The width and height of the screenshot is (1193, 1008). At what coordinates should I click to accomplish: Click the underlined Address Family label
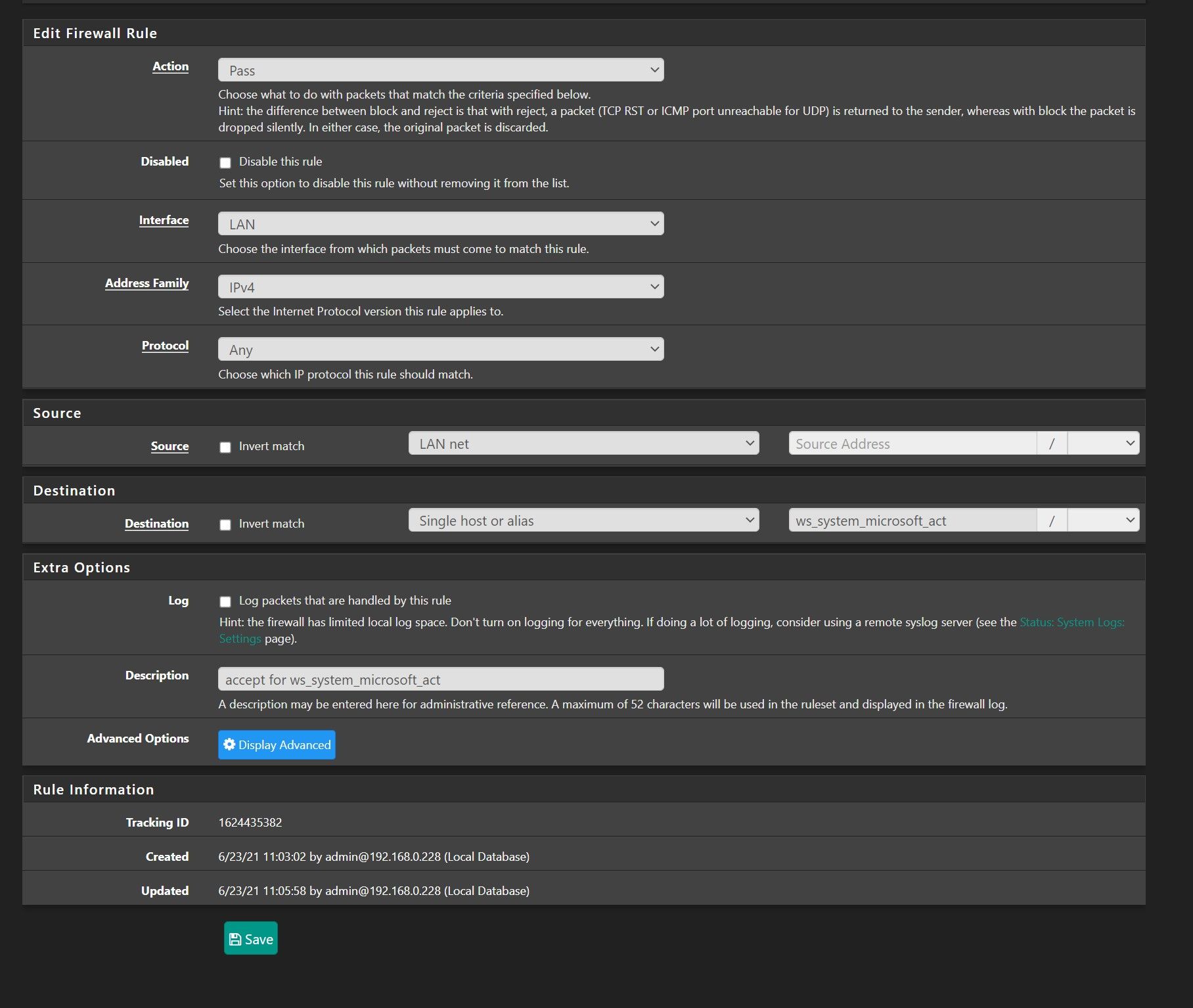point(146,283)
